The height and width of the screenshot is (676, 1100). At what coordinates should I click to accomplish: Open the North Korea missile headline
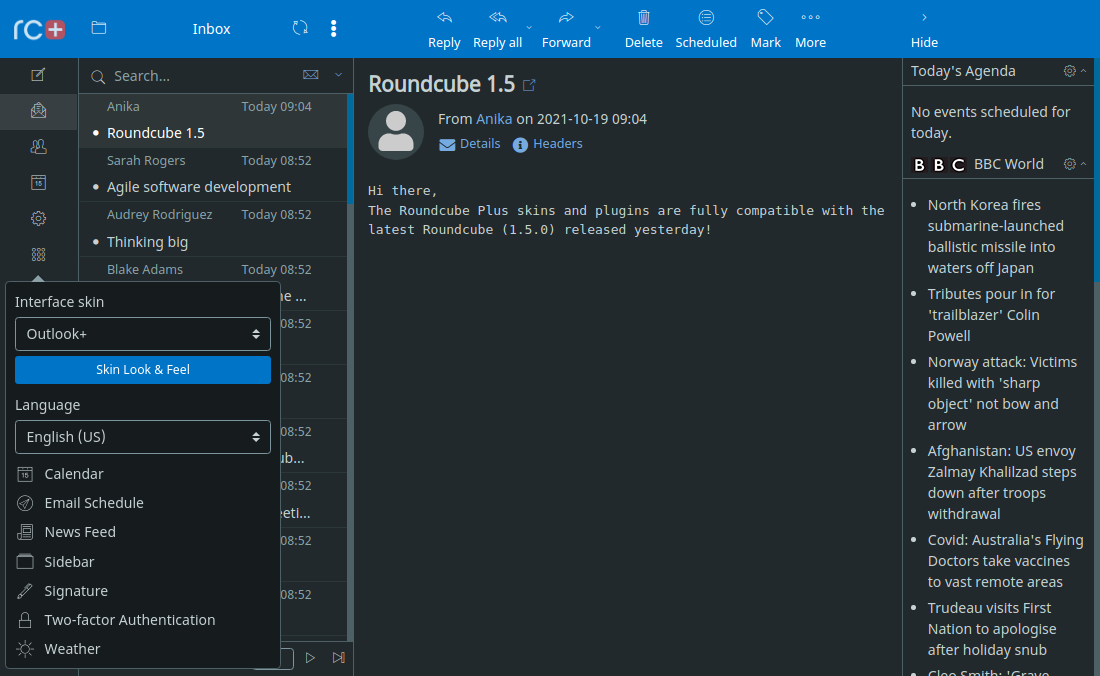point(995,236)
